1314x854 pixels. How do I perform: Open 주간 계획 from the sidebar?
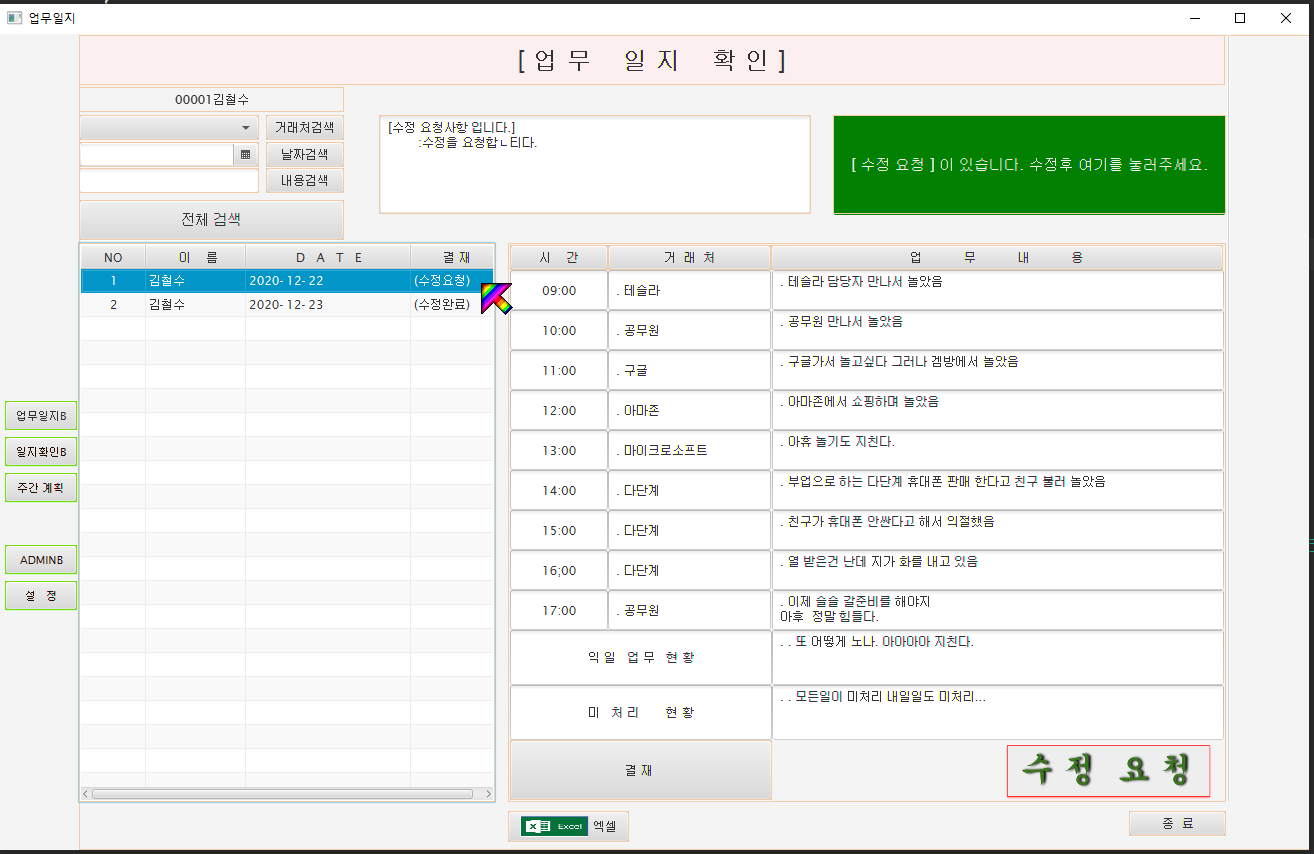coord(41,488)
